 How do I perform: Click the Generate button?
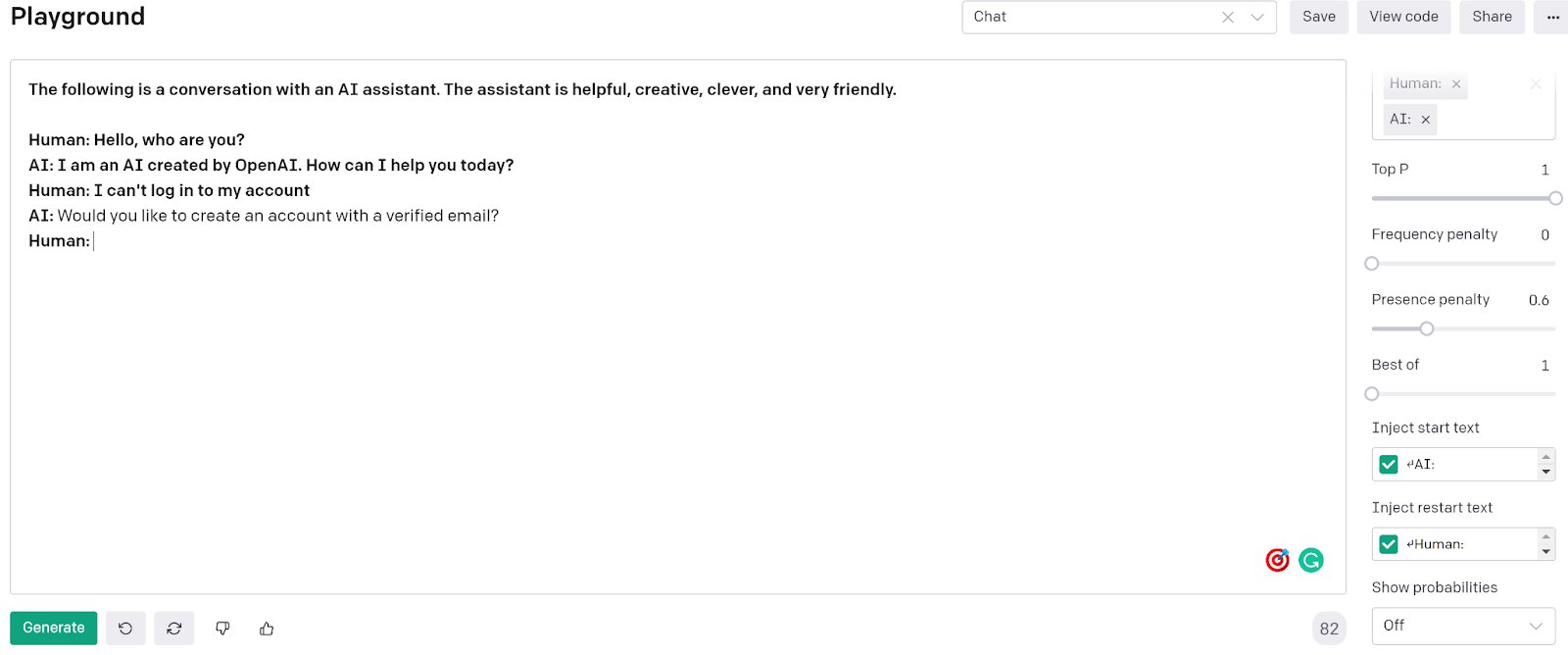53,628
